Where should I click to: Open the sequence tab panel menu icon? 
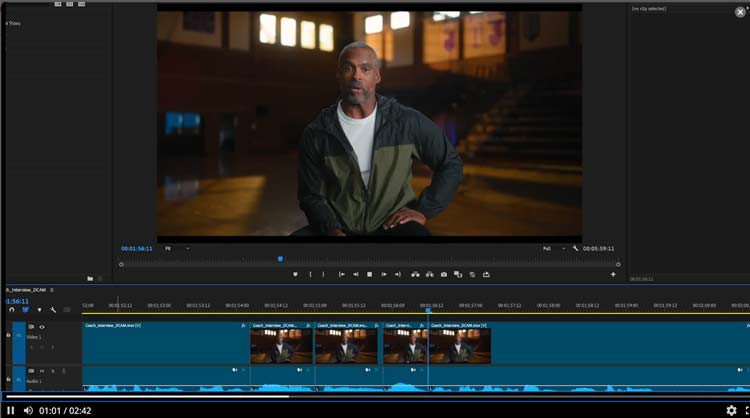click(52, 290)
